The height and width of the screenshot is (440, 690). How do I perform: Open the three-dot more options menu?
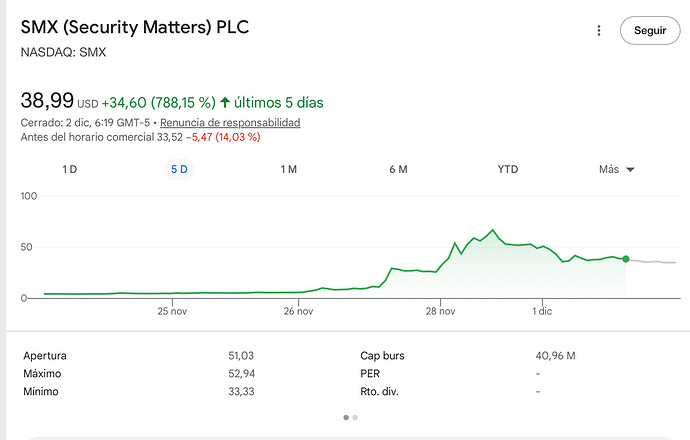tap(599, 31)
